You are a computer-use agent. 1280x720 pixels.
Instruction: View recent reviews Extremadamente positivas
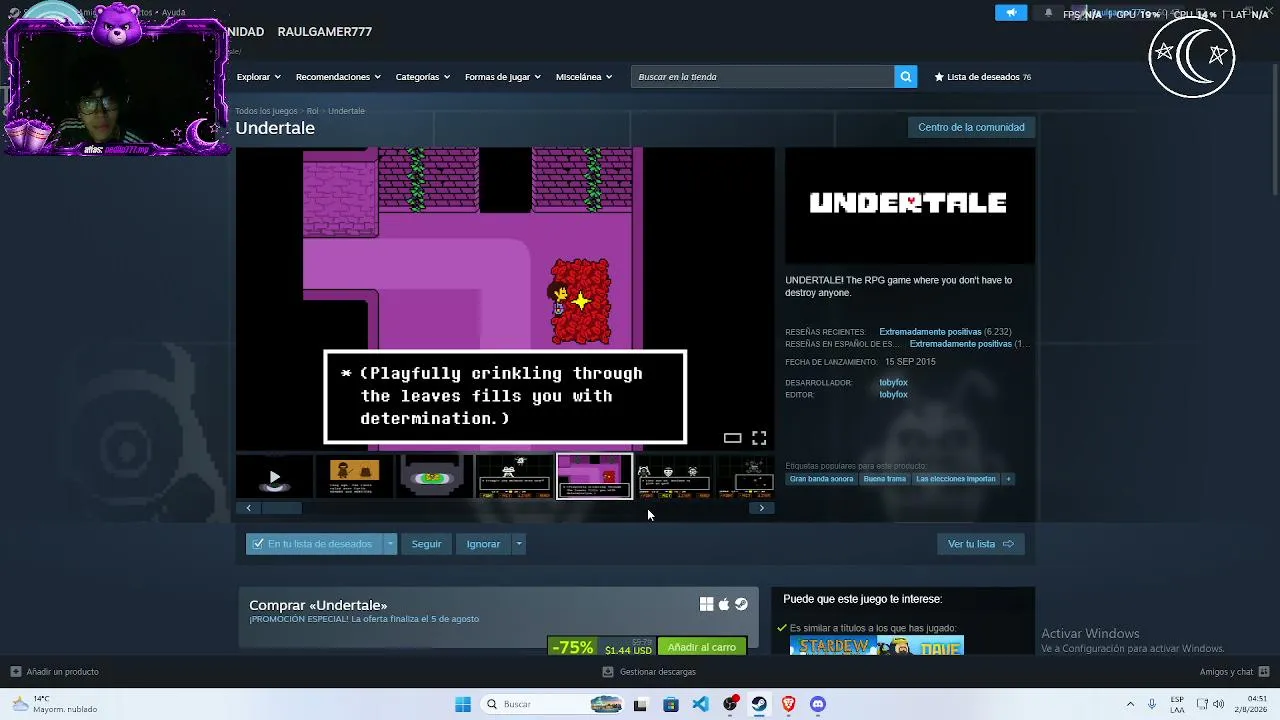point(930,332)
